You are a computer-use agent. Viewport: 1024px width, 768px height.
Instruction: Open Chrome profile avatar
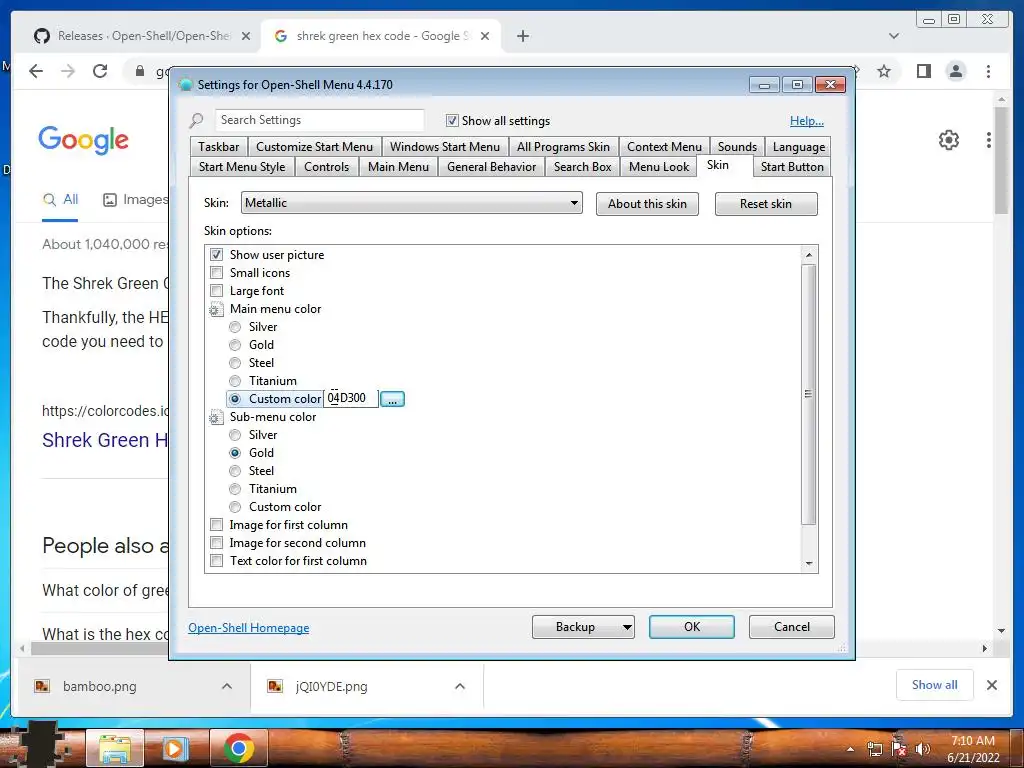956,71
